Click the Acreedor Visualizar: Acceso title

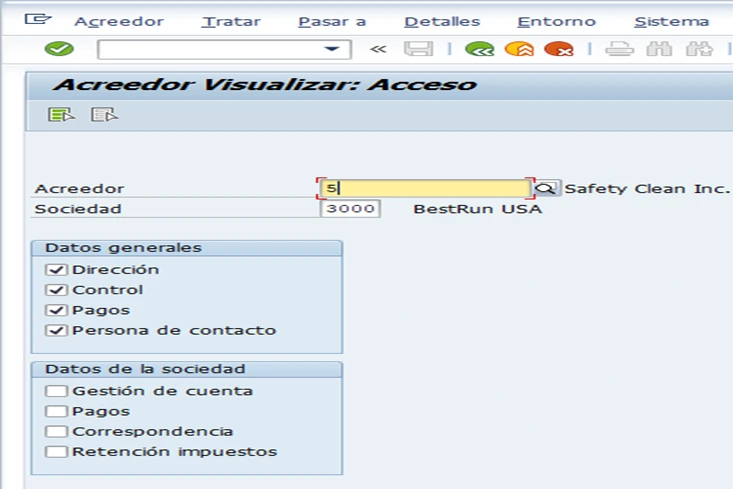click(265, 85)
